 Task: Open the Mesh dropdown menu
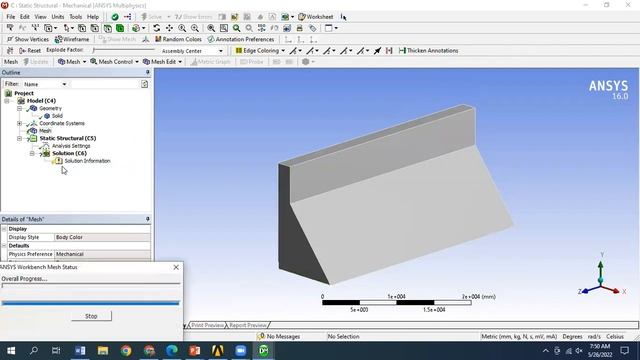click(x=72, y=62)
